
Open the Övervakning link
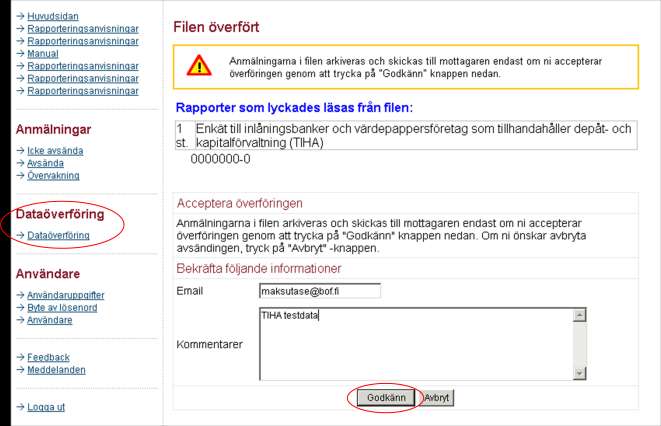(x=53, y=175)
